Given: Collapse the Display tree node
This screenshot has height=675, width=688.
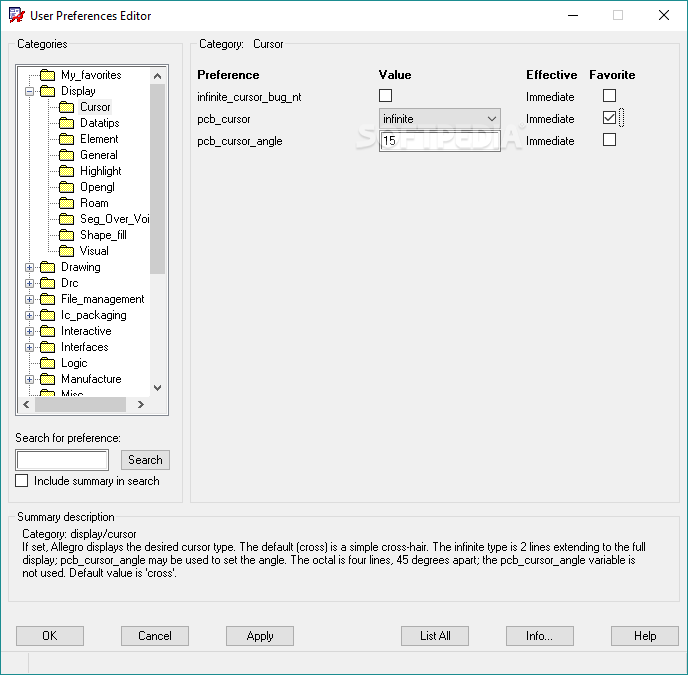Looking at the screenshot, I should click(29, 91).
